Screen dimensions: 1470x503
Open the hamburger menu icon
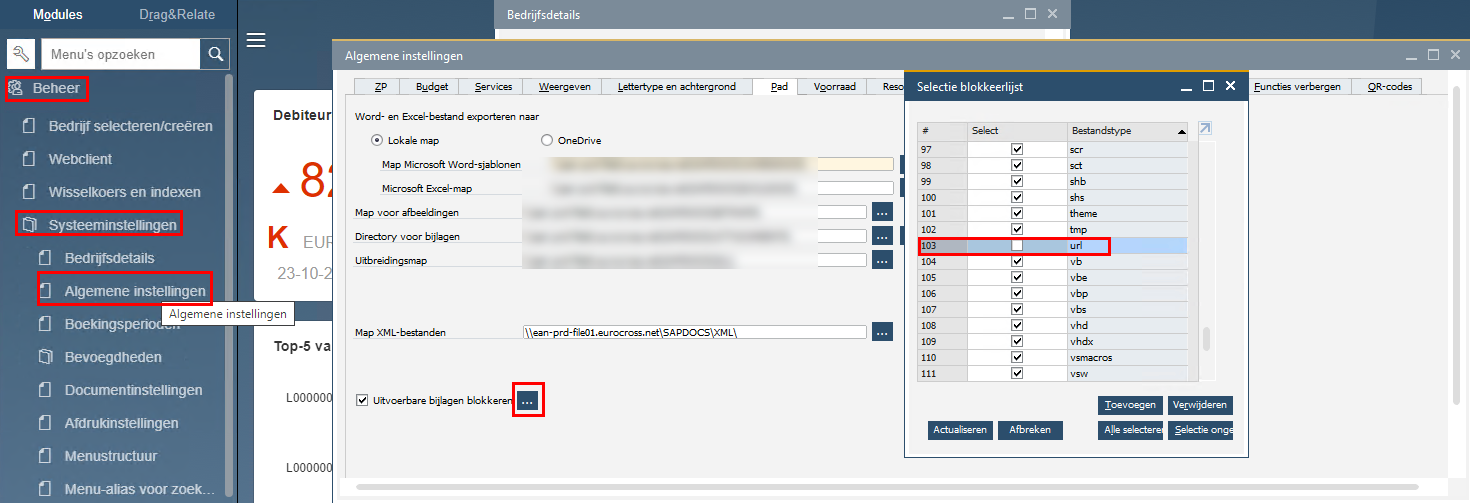tap(256, 40)
